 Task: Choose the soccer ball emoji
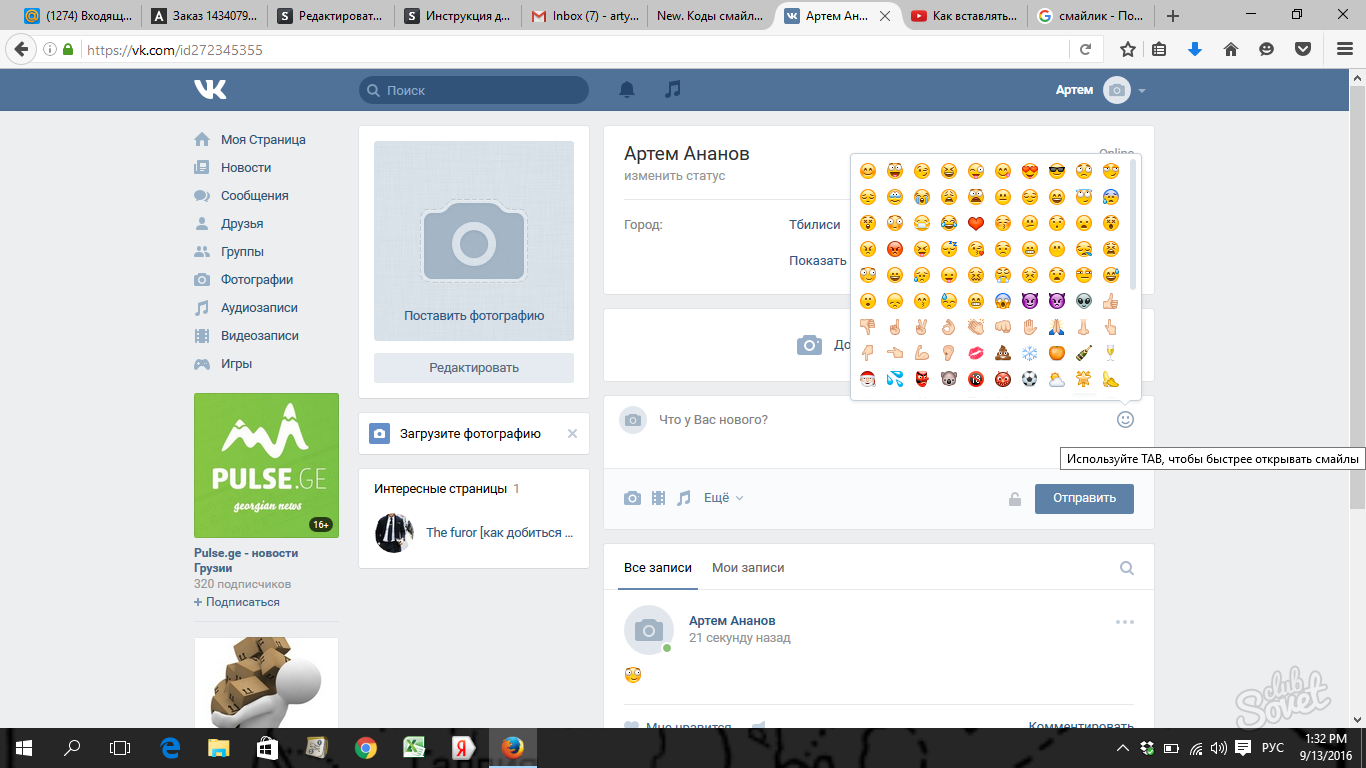click(1029, 379)
